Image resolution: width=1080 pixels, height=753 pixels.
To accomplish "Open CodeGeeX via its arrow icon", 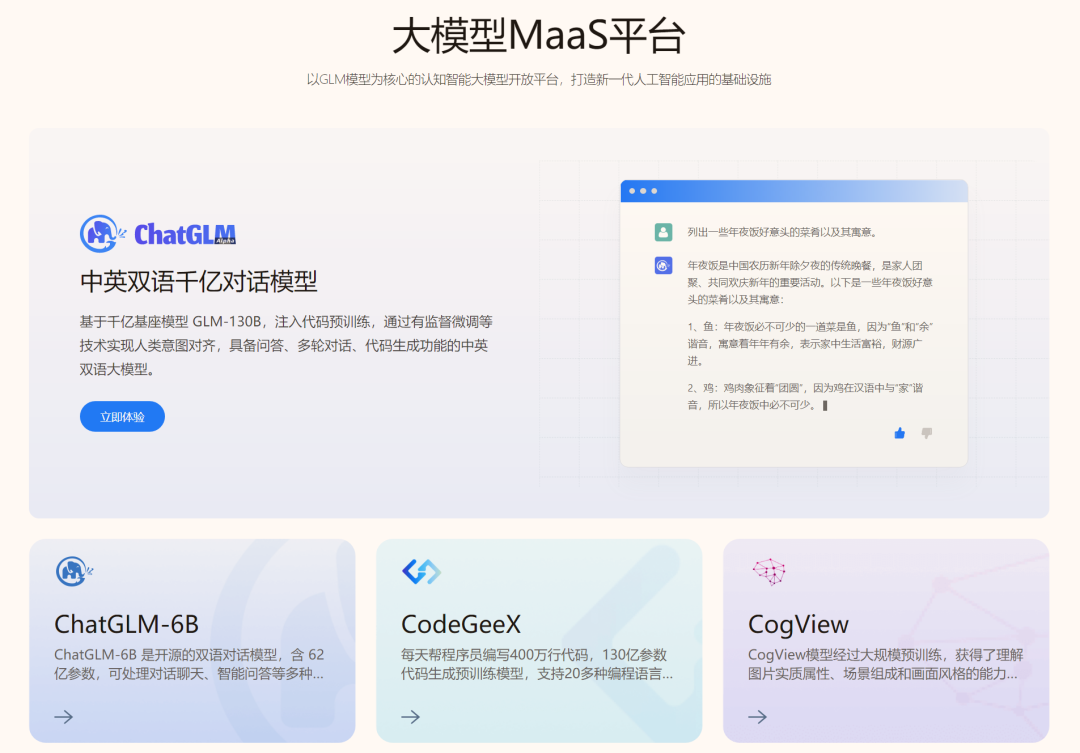I will (411, 717).
